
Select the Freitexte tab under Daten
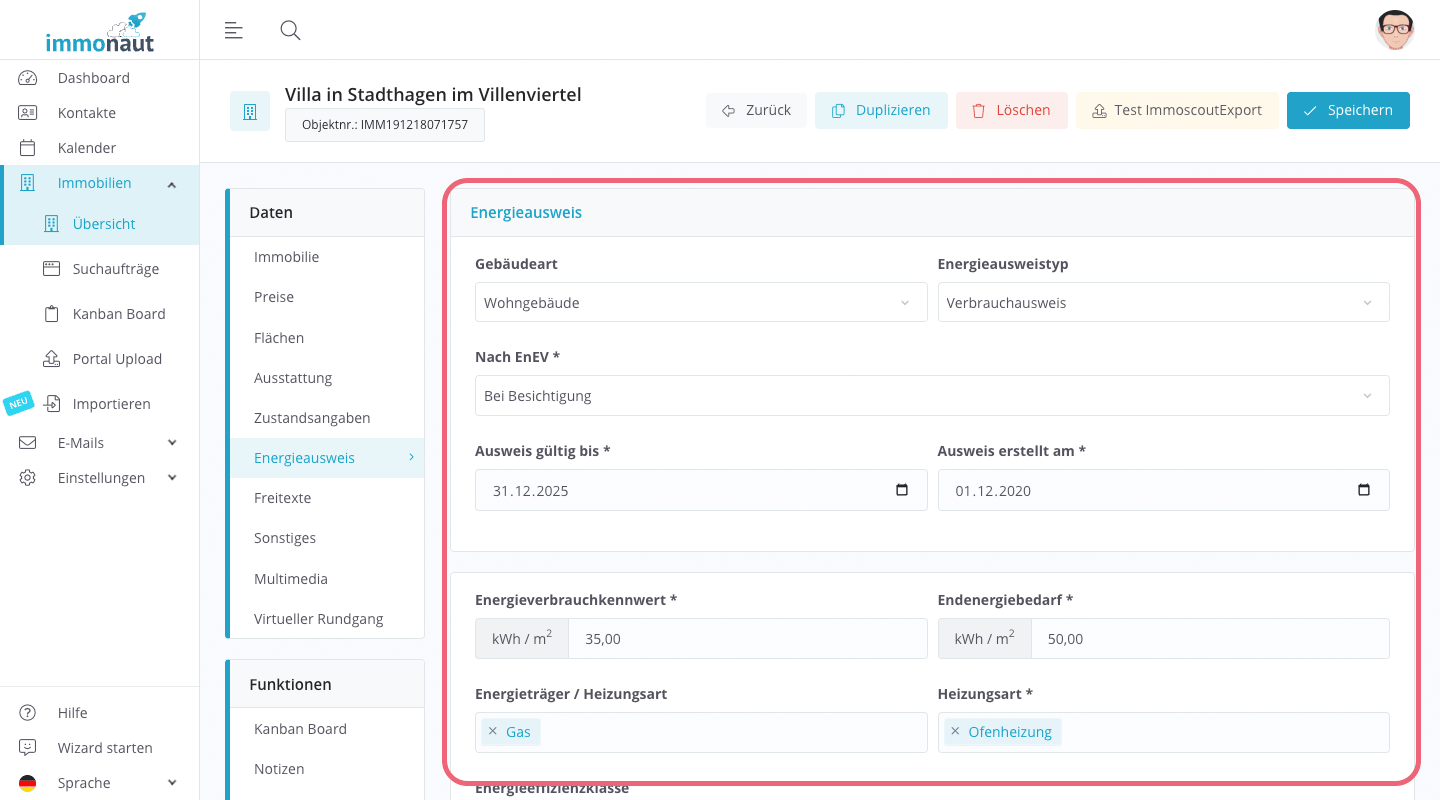[x=327, y=498]
